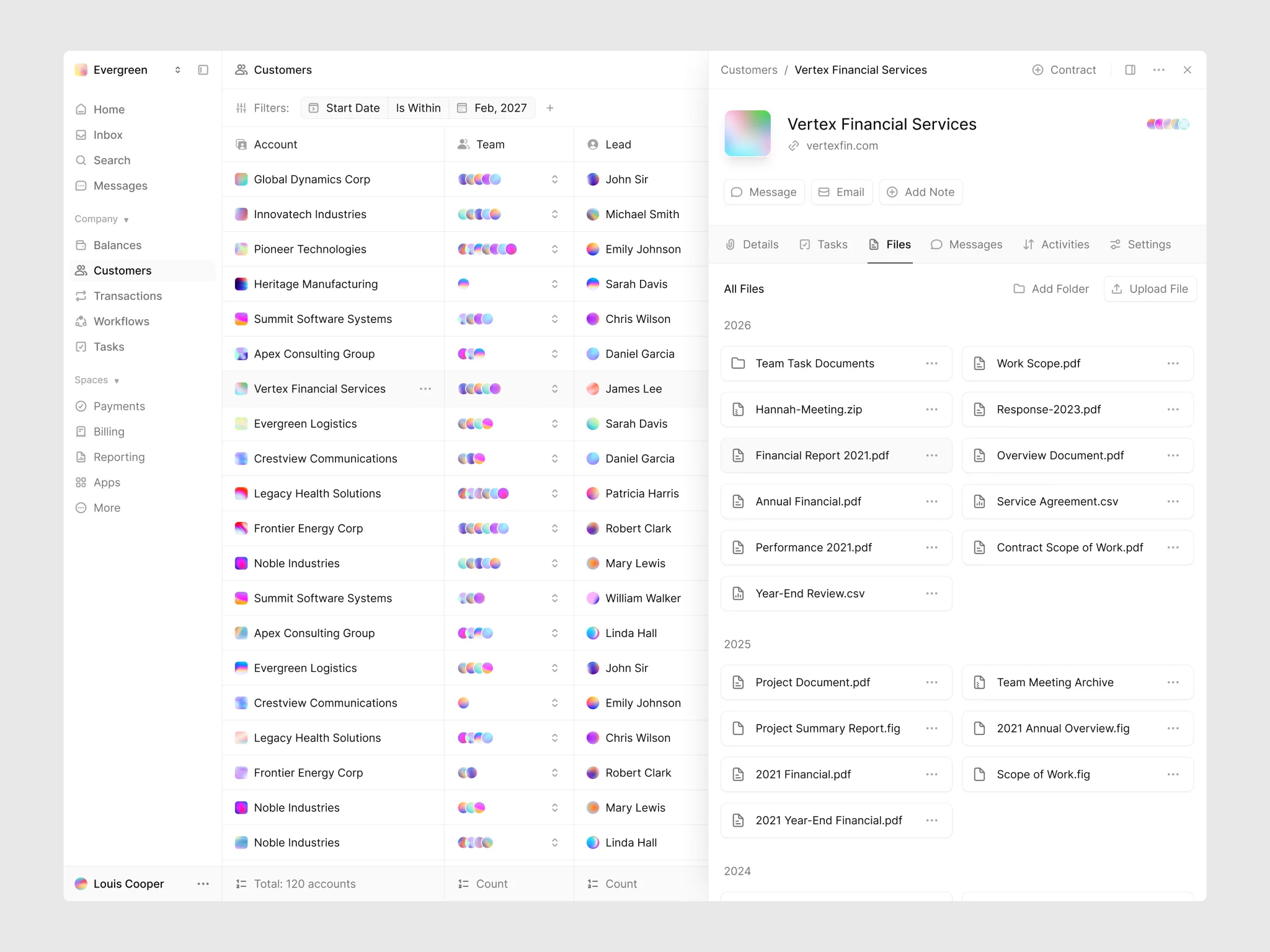Open Count aggregation under Team column
Screen dimensions: 1270x952
click(x=483, y=884)
